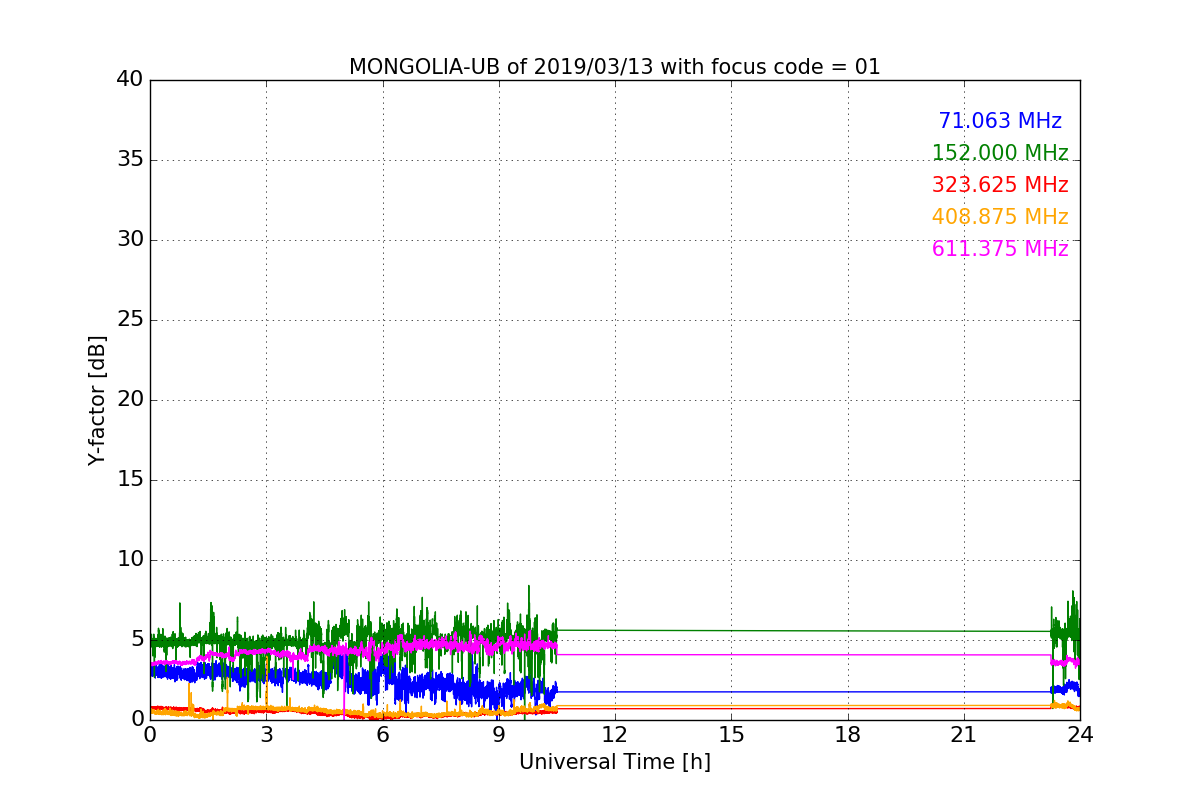Select the 71.063 MHz legend label
The width and height of the screenshot is (1200, 800).
(x=1000, y=121)
